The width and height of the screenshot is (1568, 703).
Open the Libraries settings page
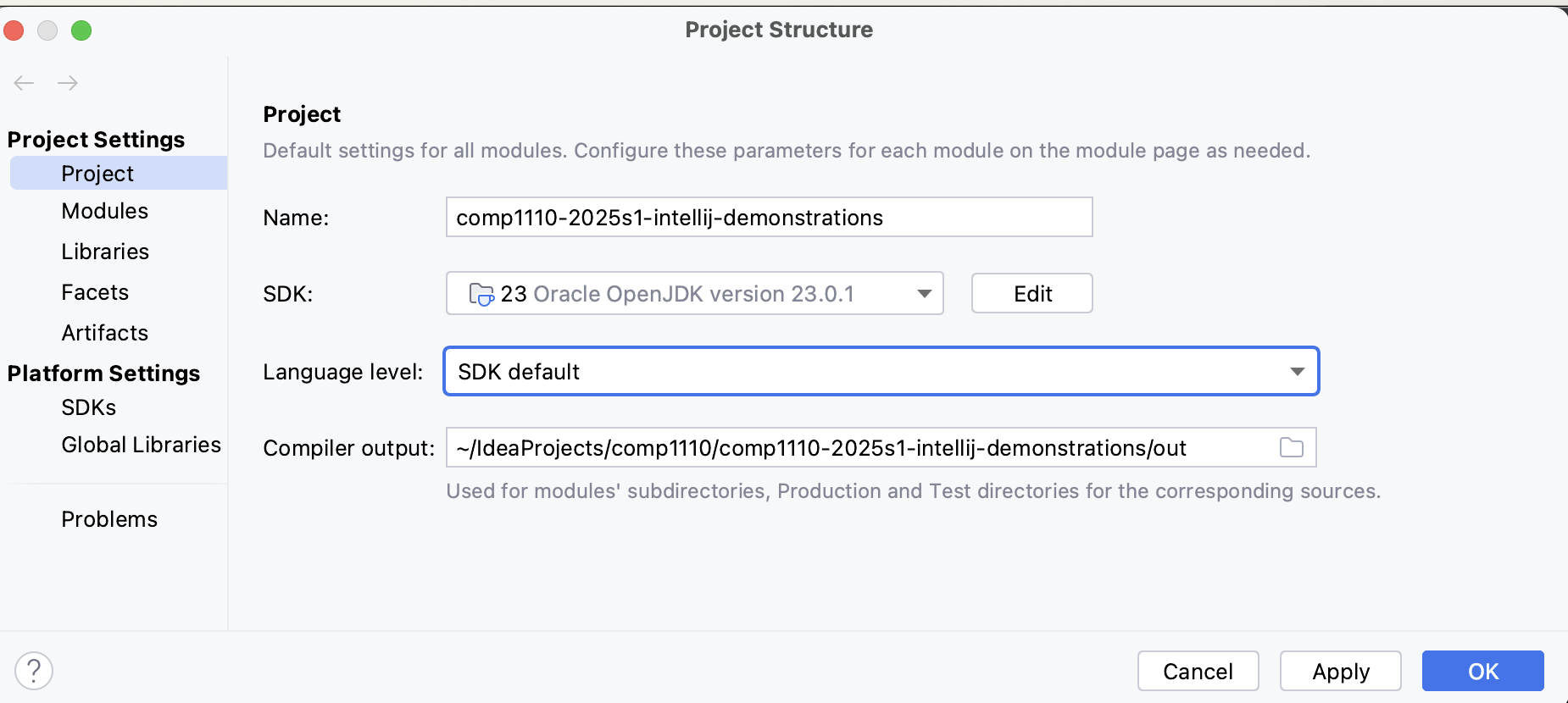pos(104,252)
